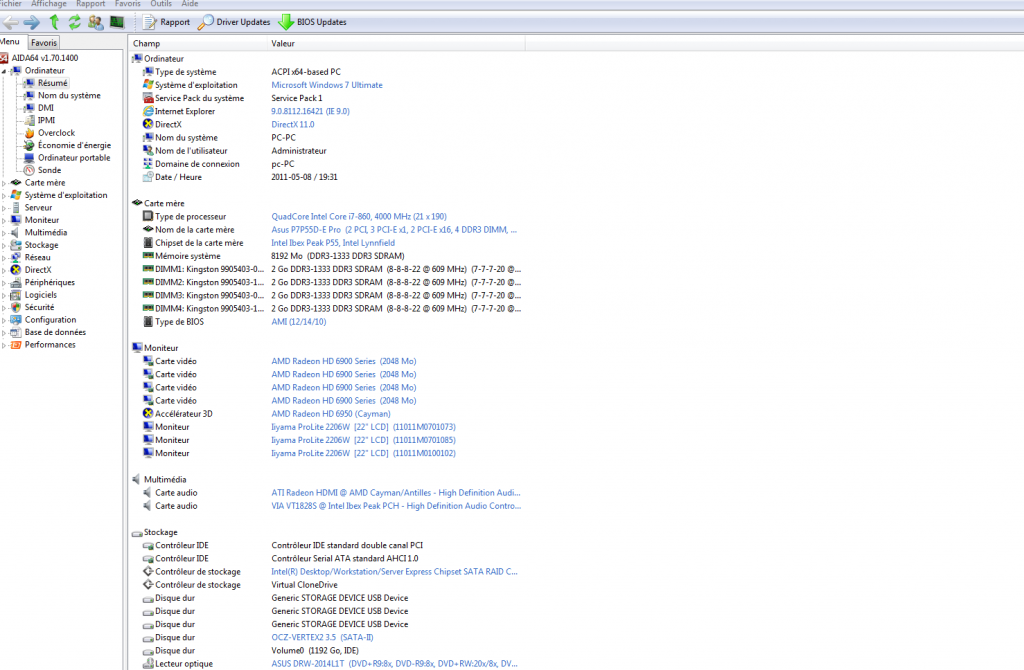Open the Favoris menu in the menu bar
Screen dimensions: 1024x670
coord(127,4)
